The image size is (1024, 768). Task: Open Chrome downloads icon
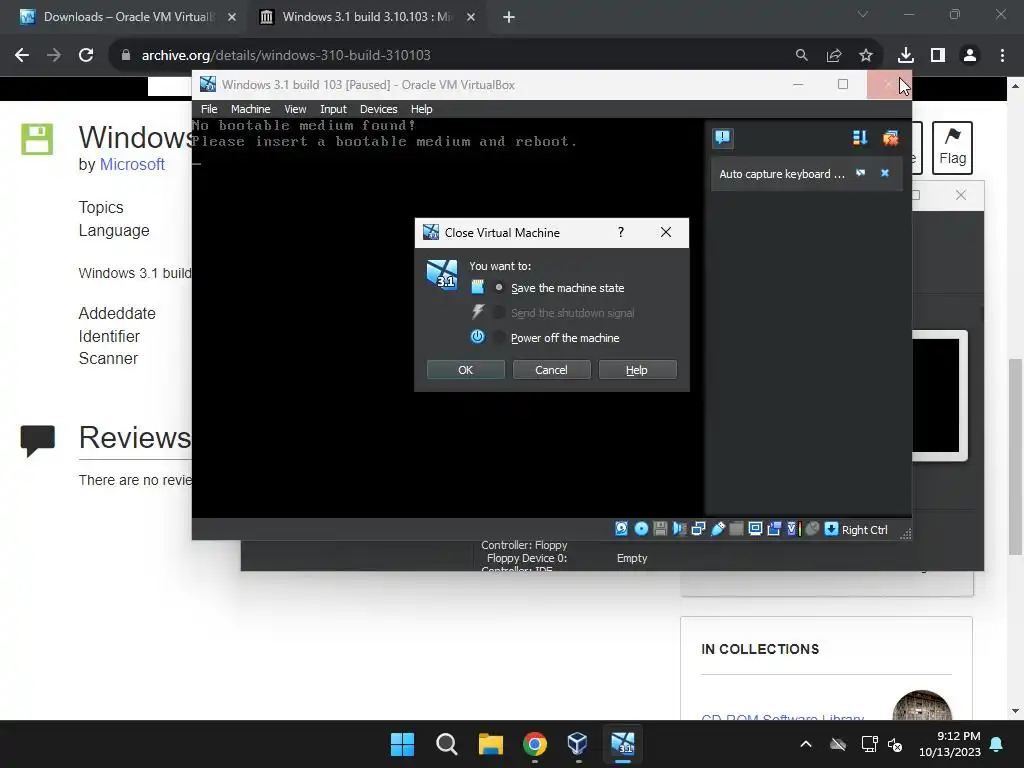905,55
